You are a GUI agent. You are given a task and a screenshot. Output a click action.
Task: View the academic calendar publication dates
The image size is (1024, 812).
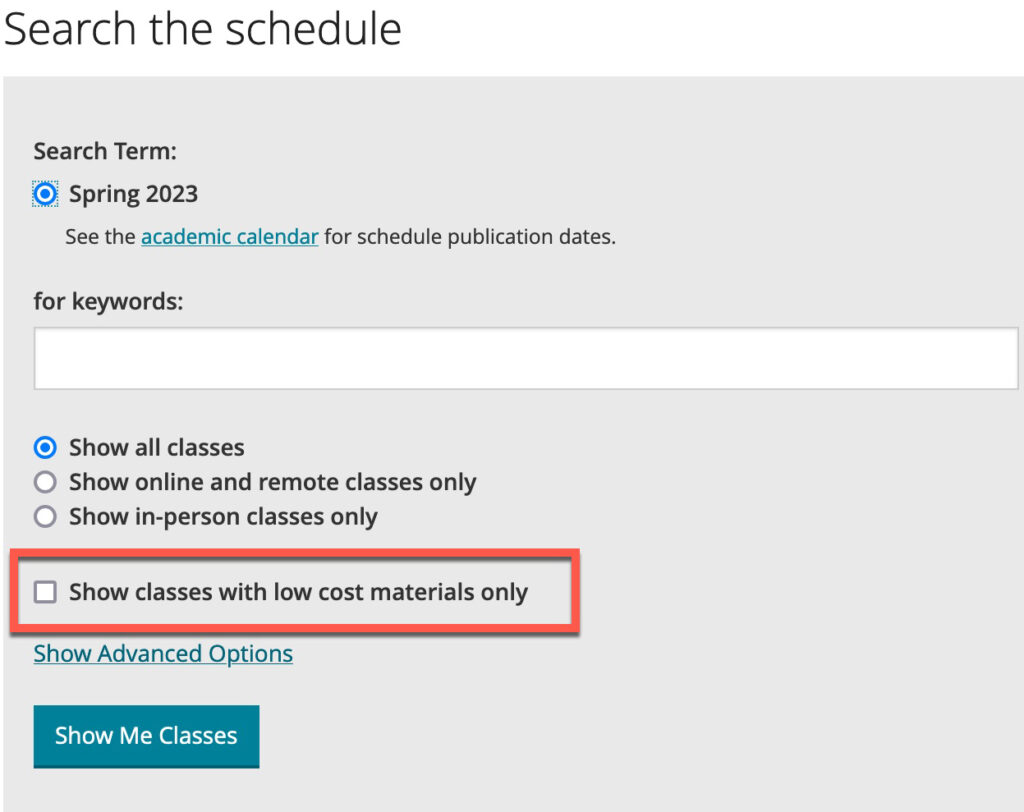coord(229,236)
